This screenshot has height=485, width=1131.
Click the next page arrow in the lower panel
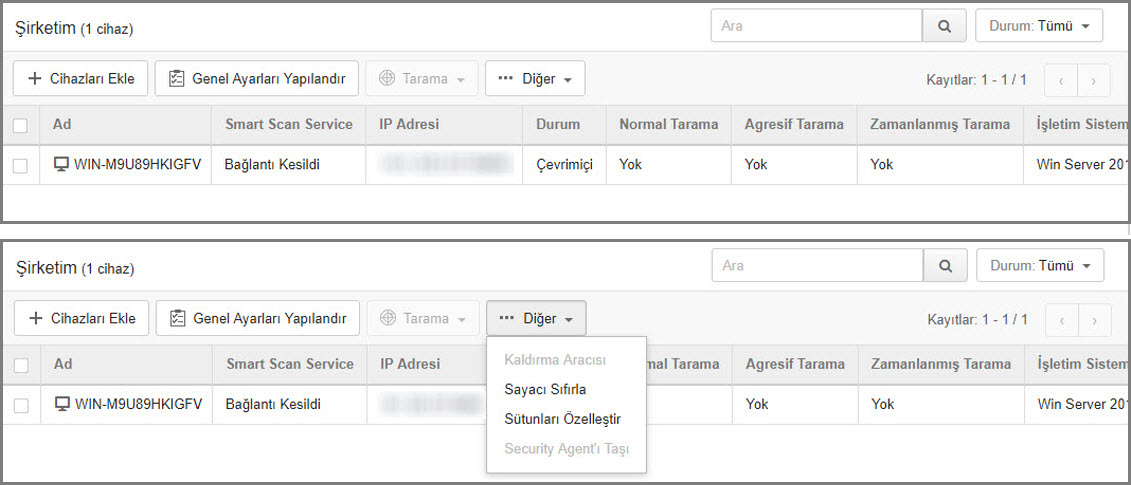click(x=1095, y=320)
